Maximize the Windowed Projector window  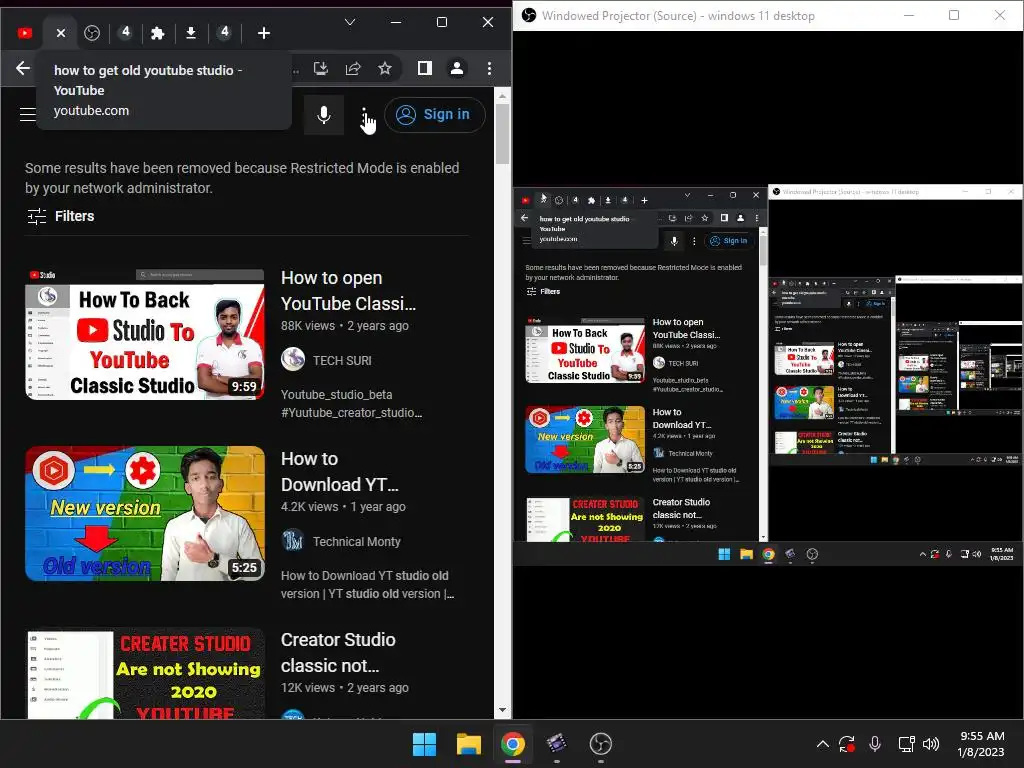point(954,15)
